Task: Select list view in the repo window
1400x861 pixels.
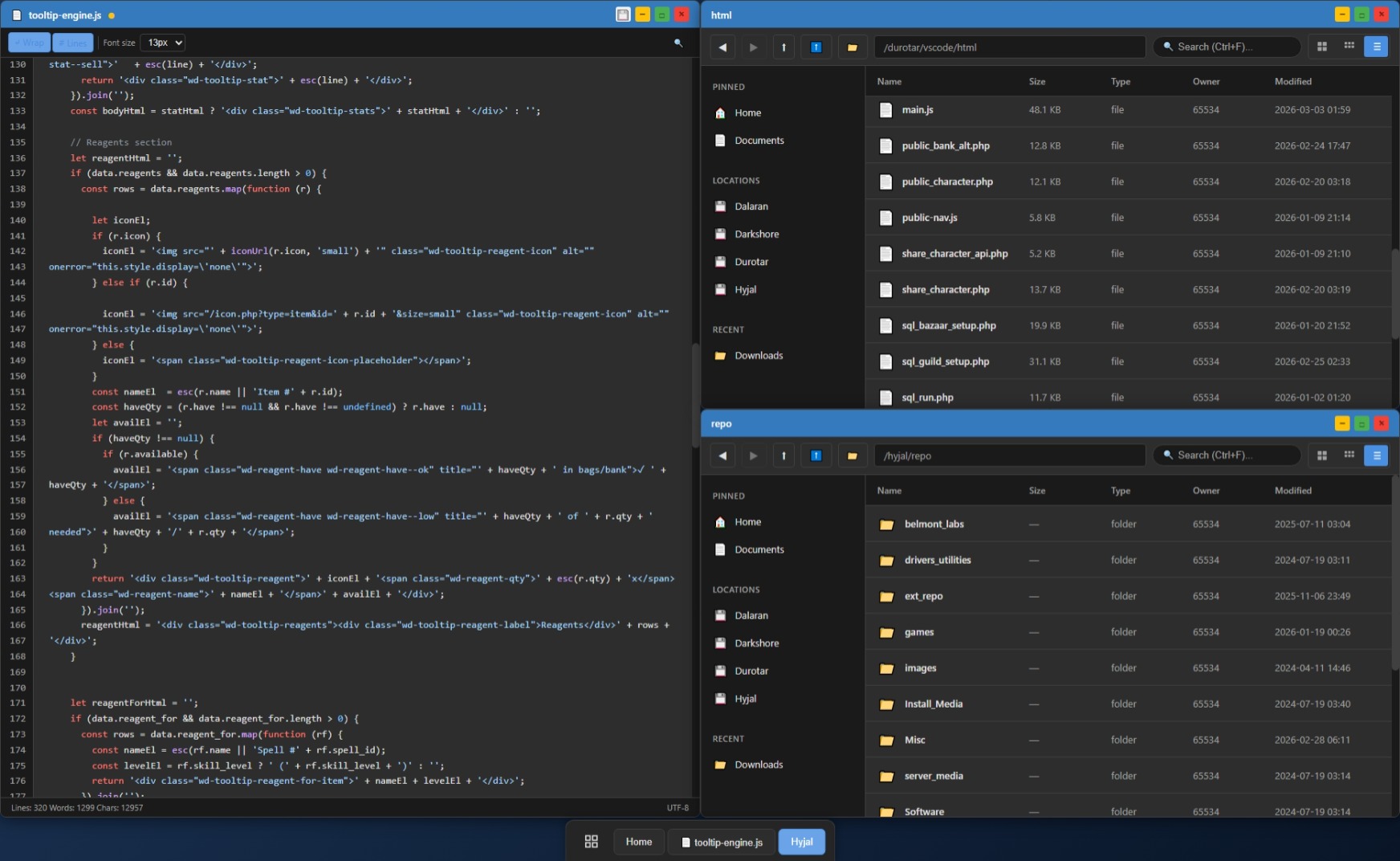Action: click(1376, 456)
